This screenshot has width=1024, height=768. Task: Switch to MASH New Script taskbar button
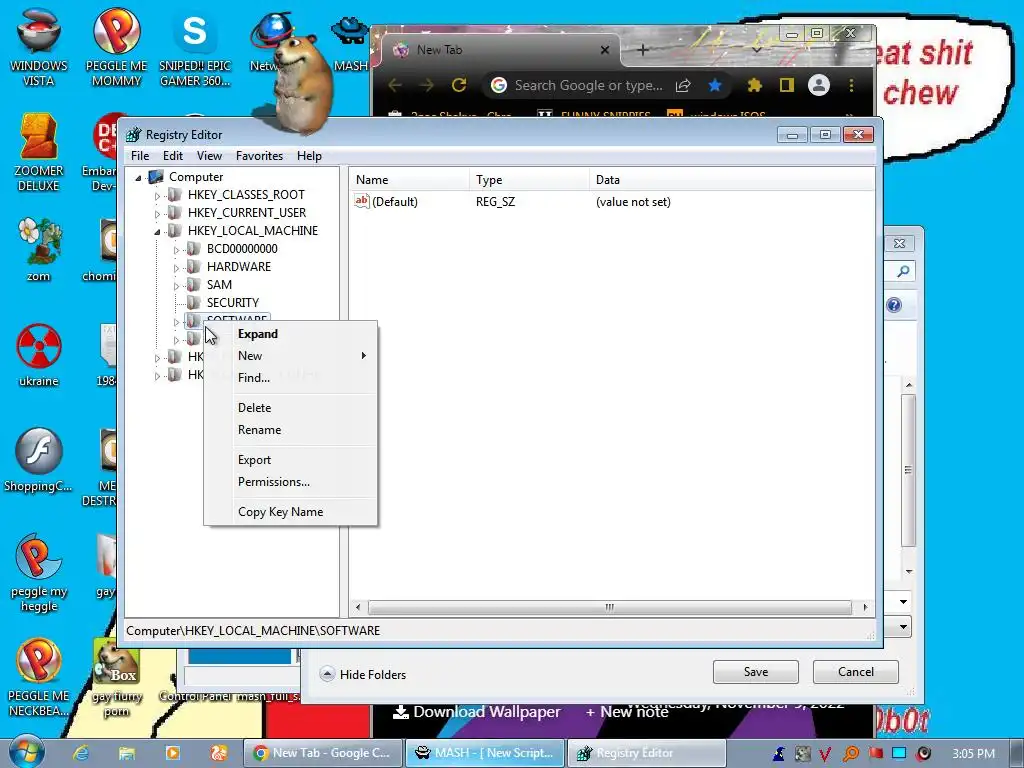pyautogui.click(x=485, y=753)
